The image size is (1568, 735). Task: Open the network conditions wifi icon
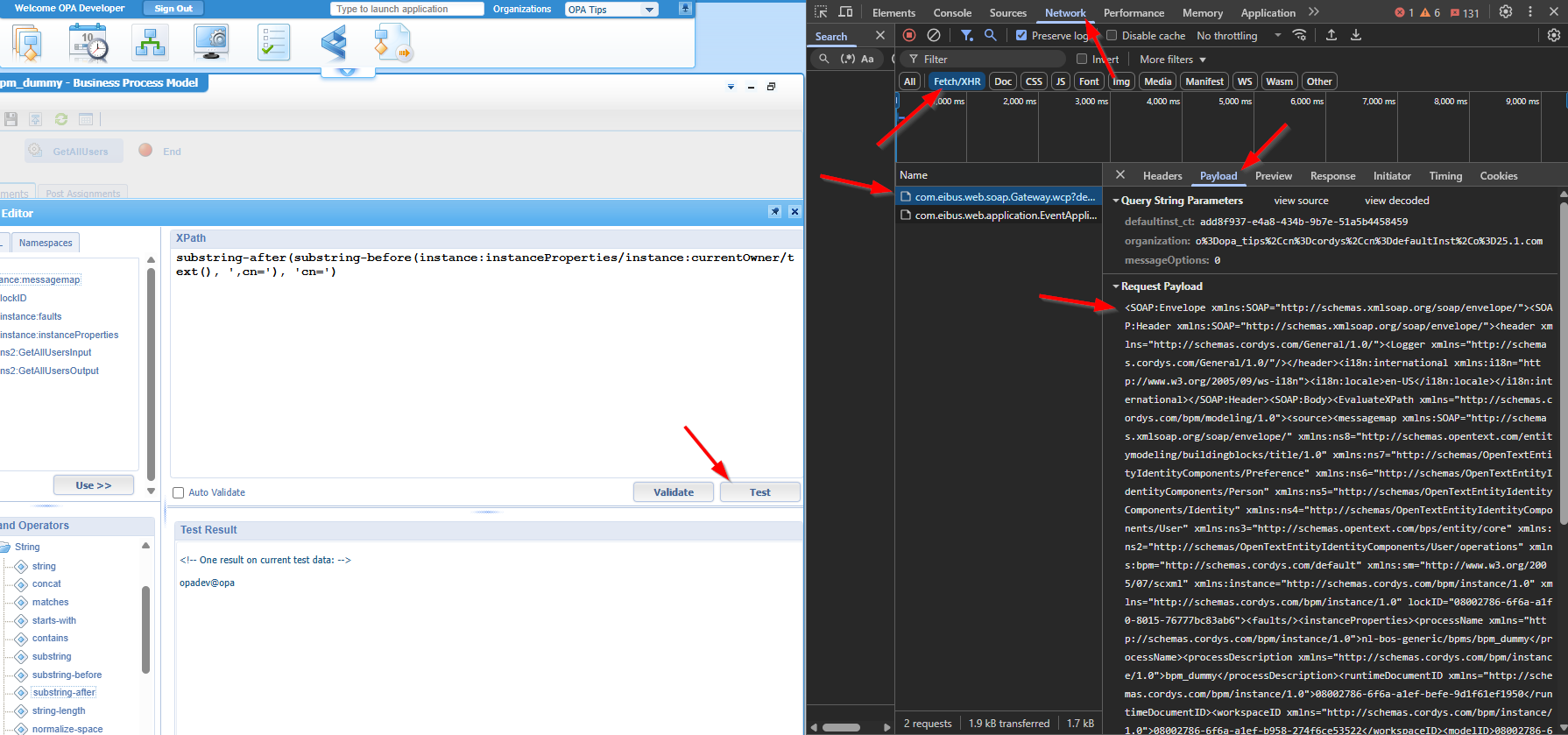point(1300,35)
